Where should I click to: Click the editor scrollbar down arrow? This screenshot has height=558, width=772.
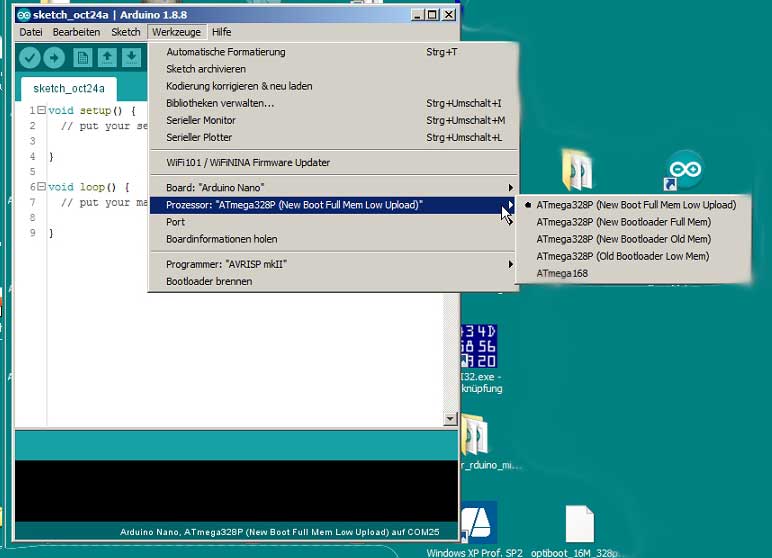point(450,419)
